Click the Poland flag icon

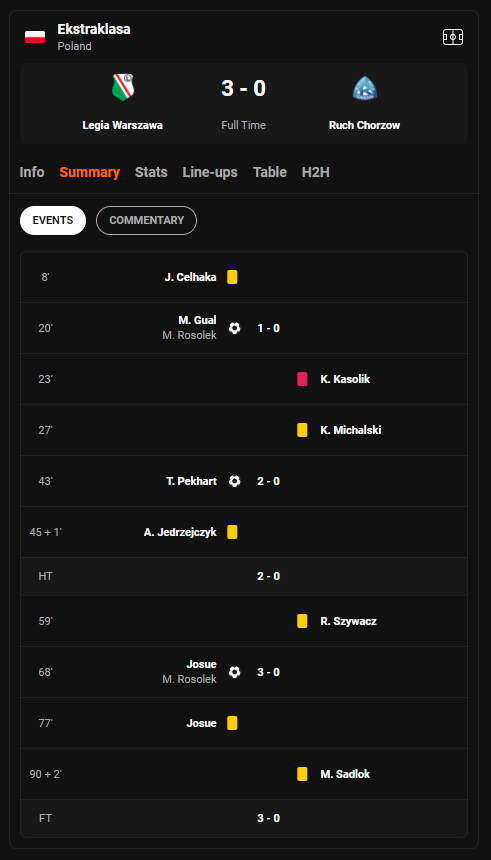pyautogui.click(x=35, y=37)
